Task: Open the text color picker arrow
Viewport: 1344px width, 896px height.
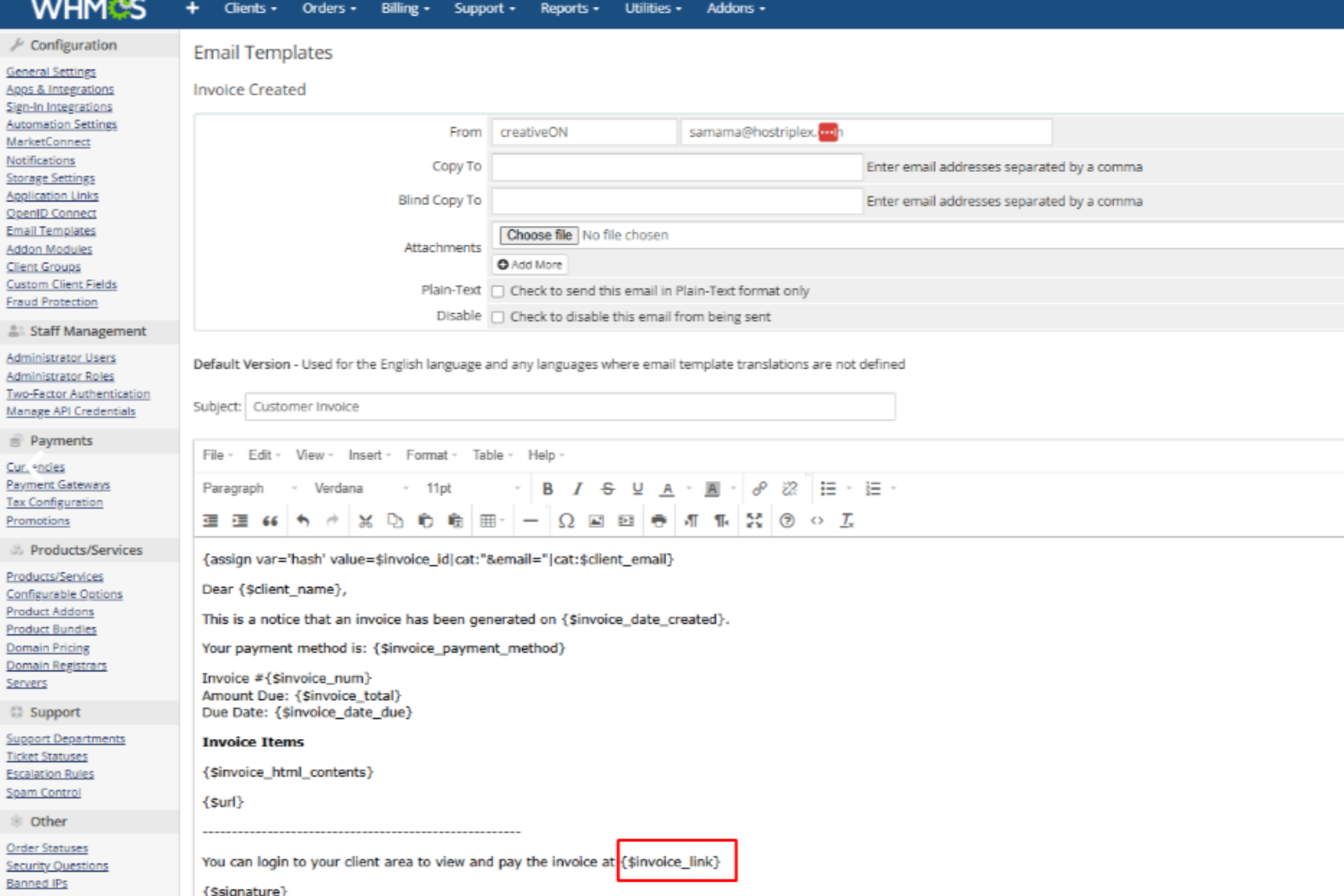Action: (x=689, y=488)
